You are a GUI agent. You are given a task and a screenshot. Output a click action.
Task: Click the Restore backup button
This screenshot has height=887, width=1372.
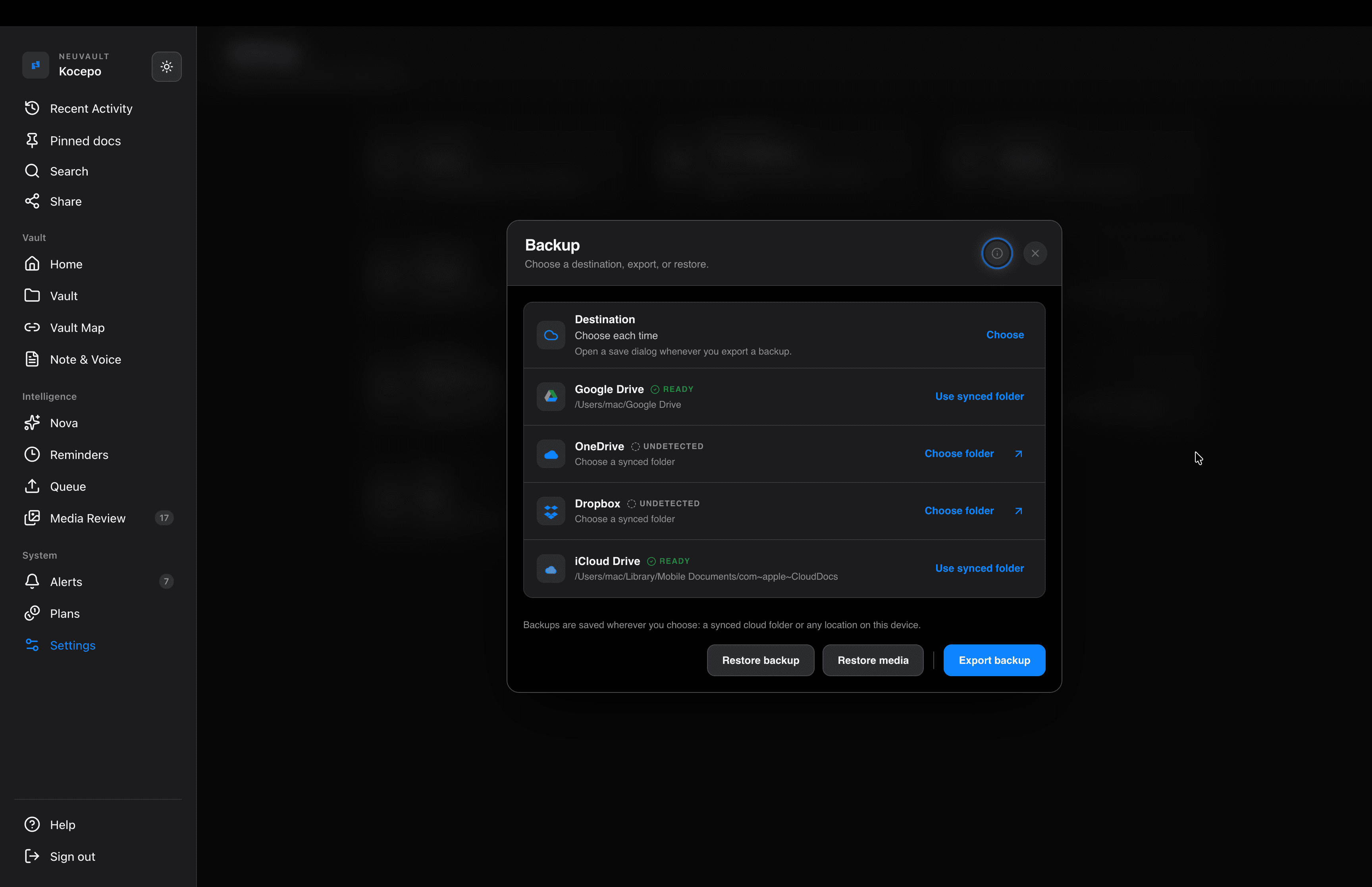coord(760,660)
